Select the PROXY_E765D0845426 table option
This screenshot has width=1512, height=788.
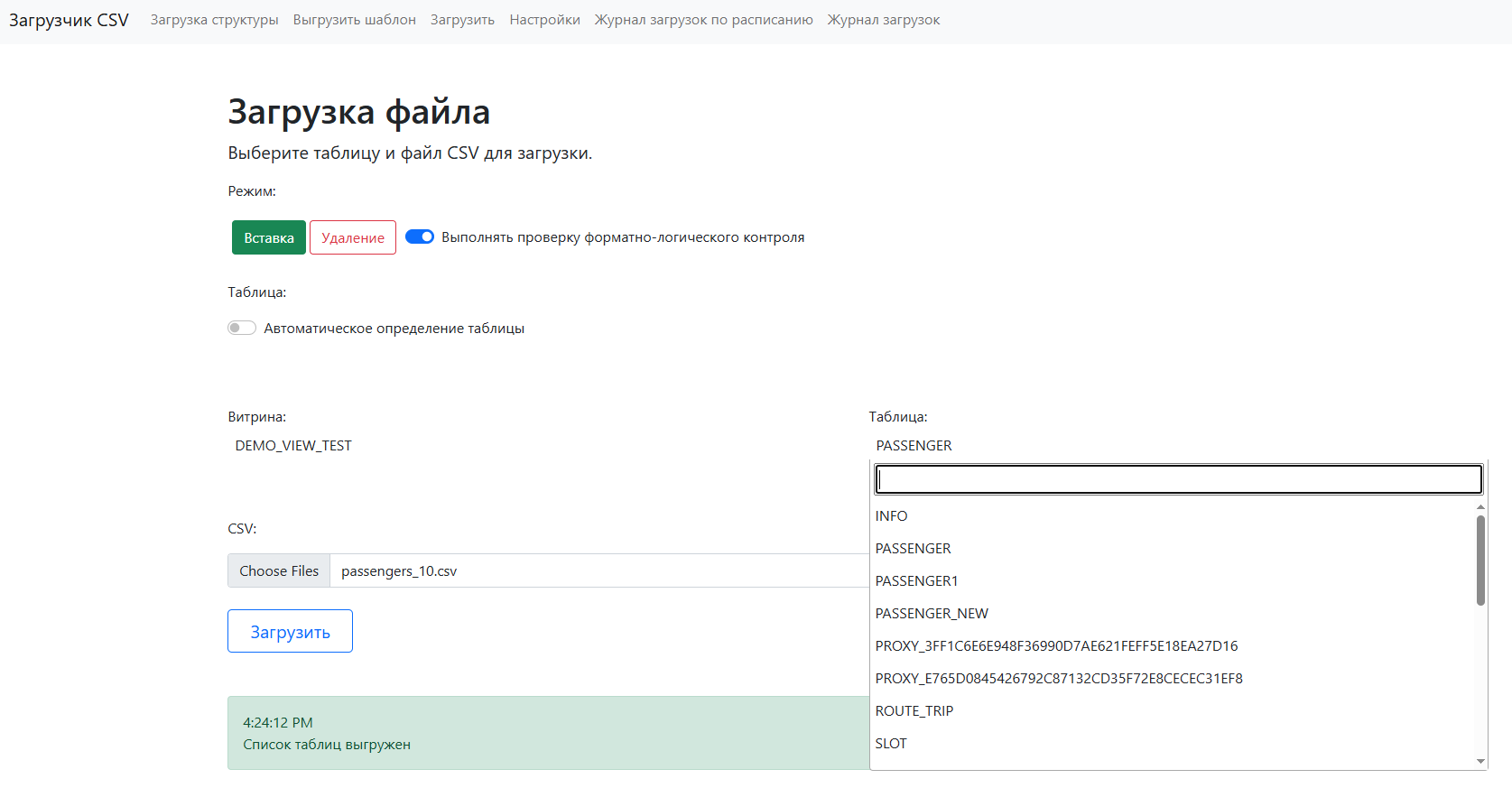[1172, 679]
